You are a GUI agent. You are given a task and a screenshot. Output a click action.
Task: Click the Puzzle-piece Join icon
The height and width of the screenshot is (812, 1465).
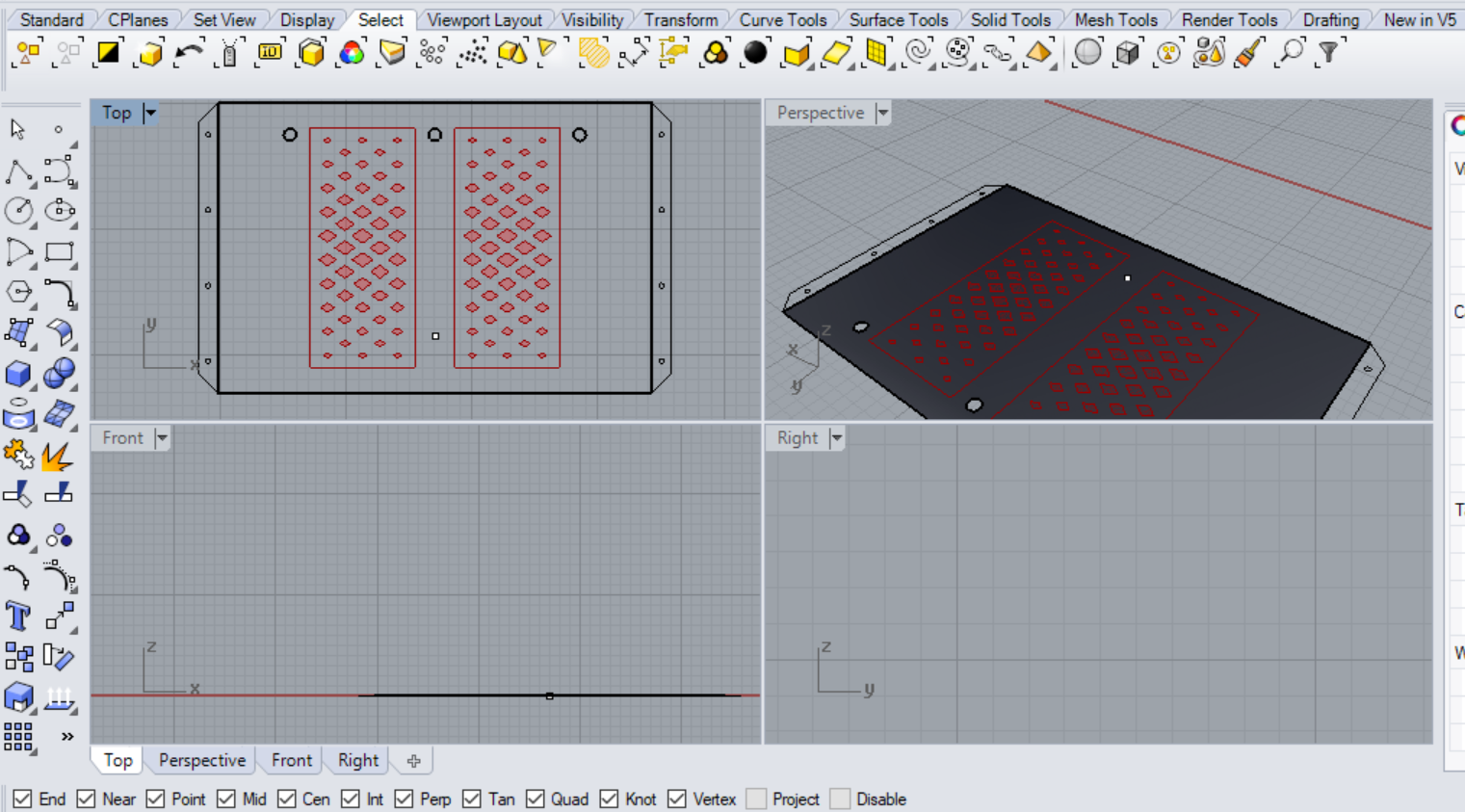(18, 455)
